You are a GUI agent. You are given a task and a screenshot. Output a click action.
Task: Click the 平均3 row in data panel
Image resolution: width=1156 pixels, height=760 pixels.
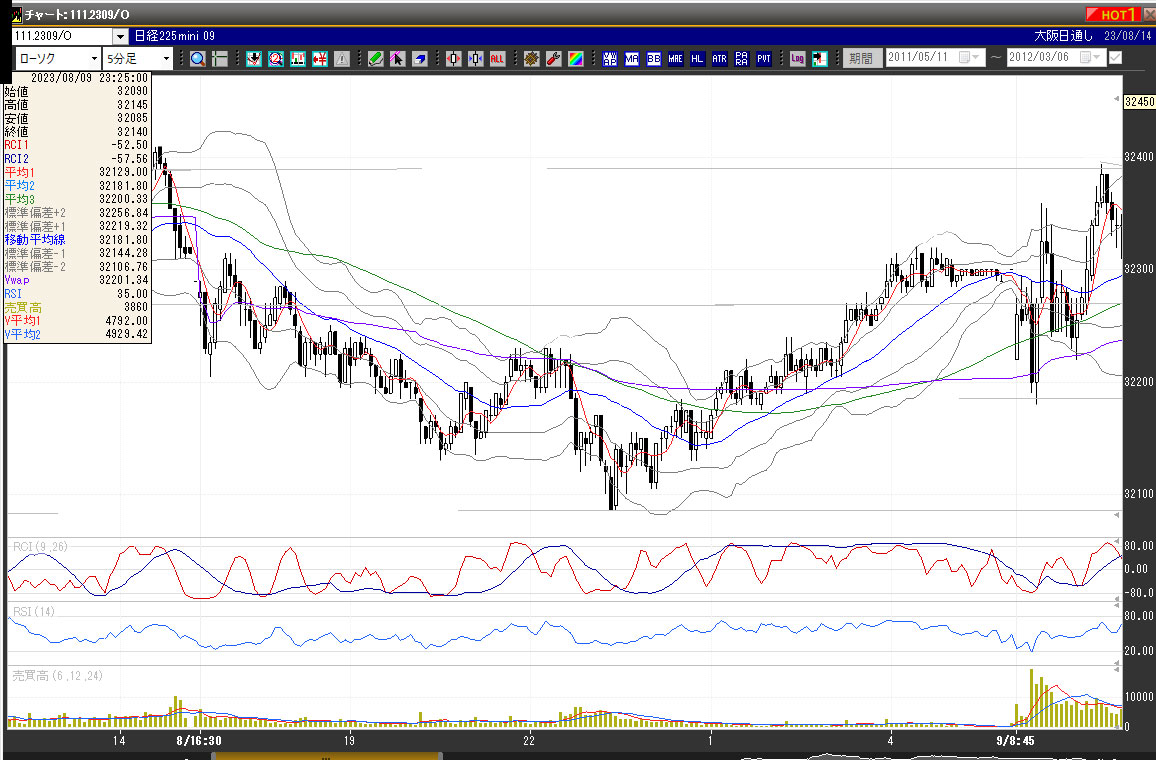(x=77, y=199)
